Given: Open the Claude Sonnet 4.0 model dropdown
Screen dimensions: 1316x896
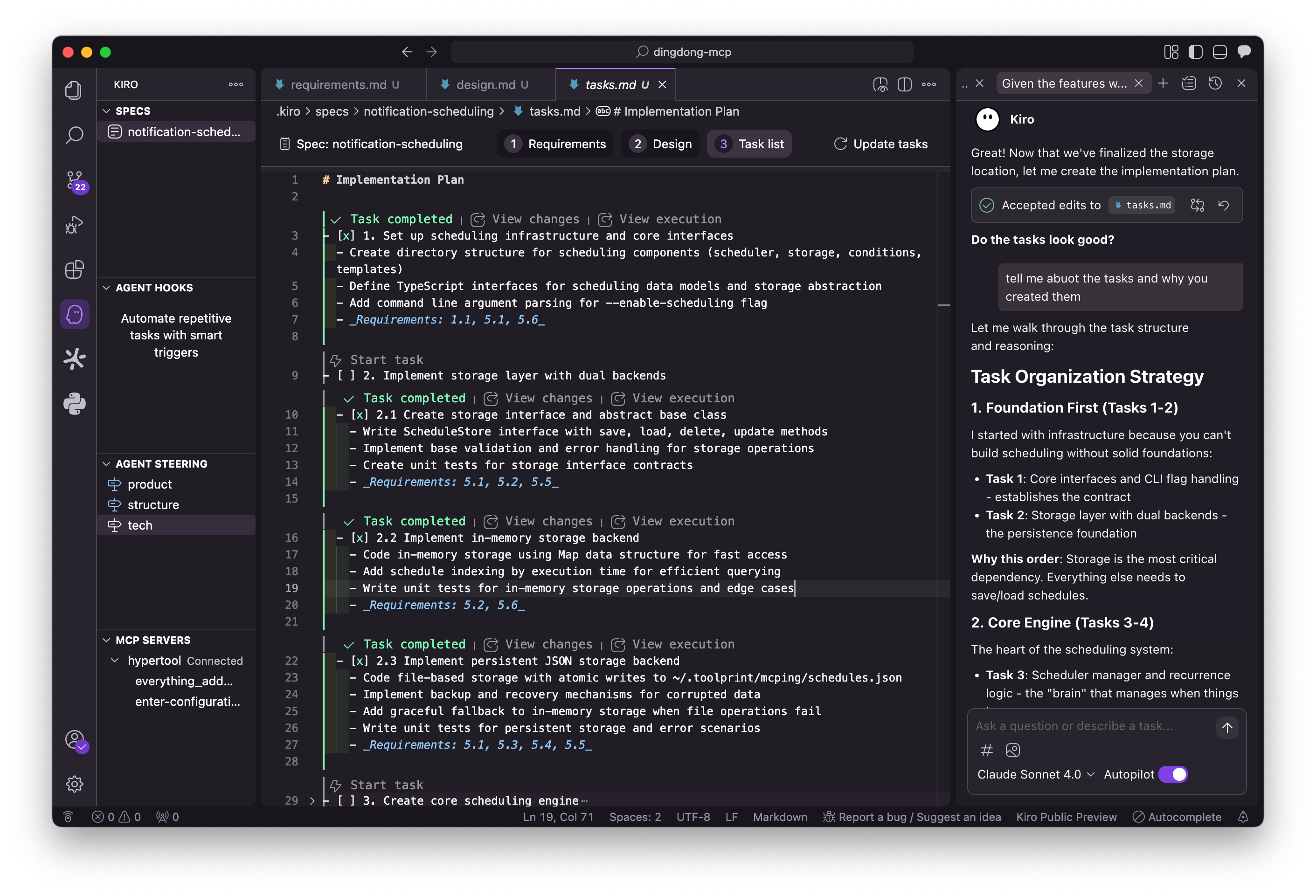Looking at the screenshot, I should click(x=1036, y=774).
